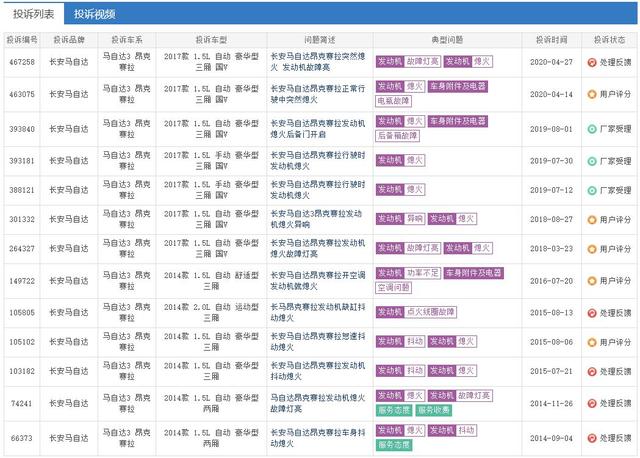This screenshot has height=458, width=640.
Task: Click the status icon in row 467258
Action: point(592,62)
